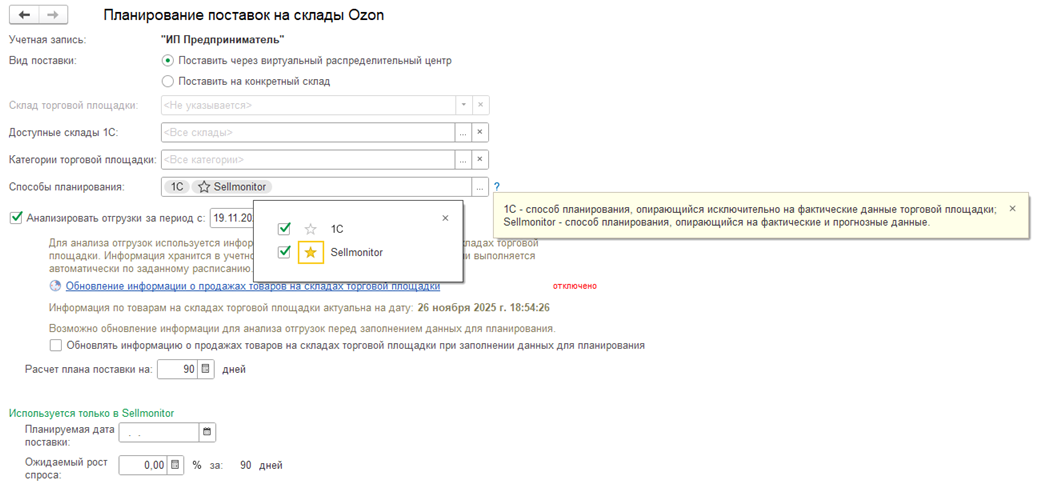
Task: Clear the 'Категории торговой площадки' field
Action: pyautogui.click(x=481, y=160)
